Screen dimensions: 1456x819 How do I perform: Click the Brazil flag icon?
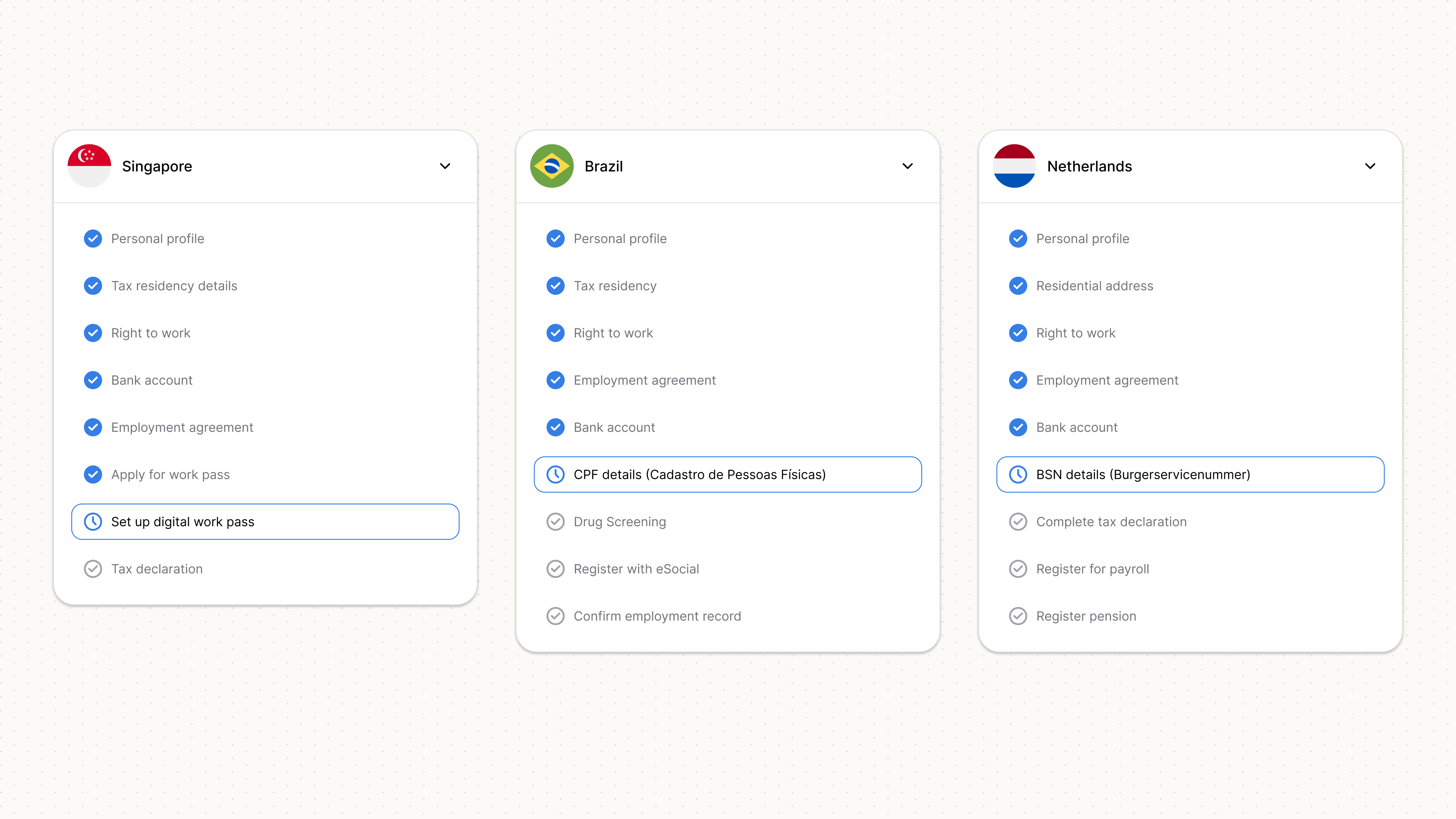point(552,166)
